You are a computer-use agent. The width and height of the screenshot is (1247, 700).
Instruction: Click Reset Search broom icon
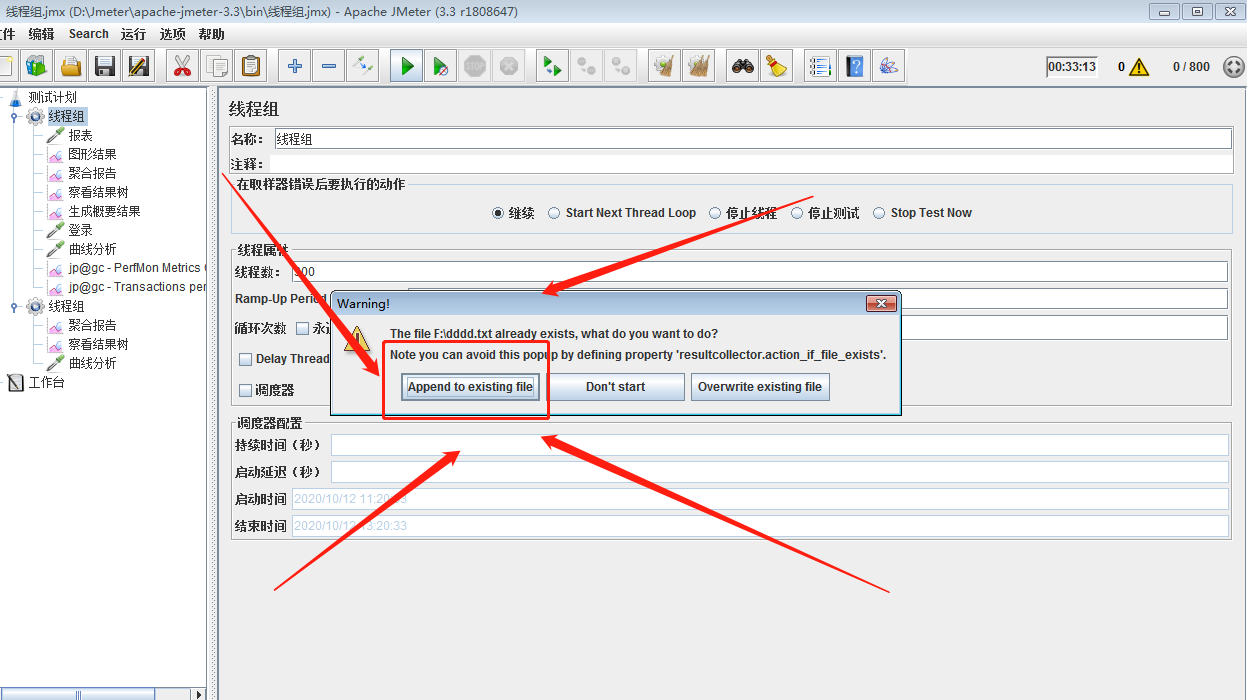(776, 67)
